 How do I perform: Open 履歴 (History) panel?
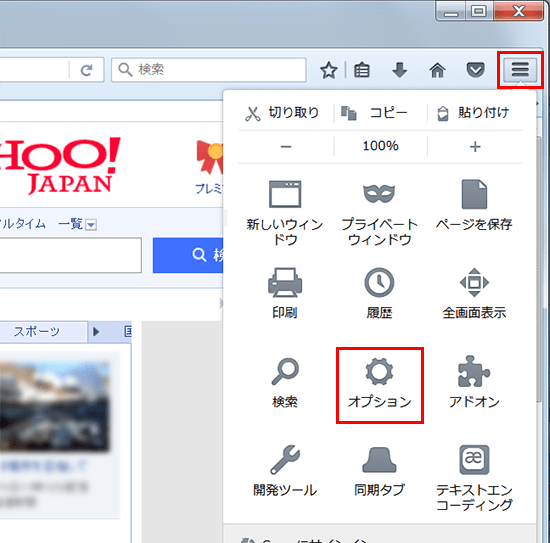click(380, 293)
